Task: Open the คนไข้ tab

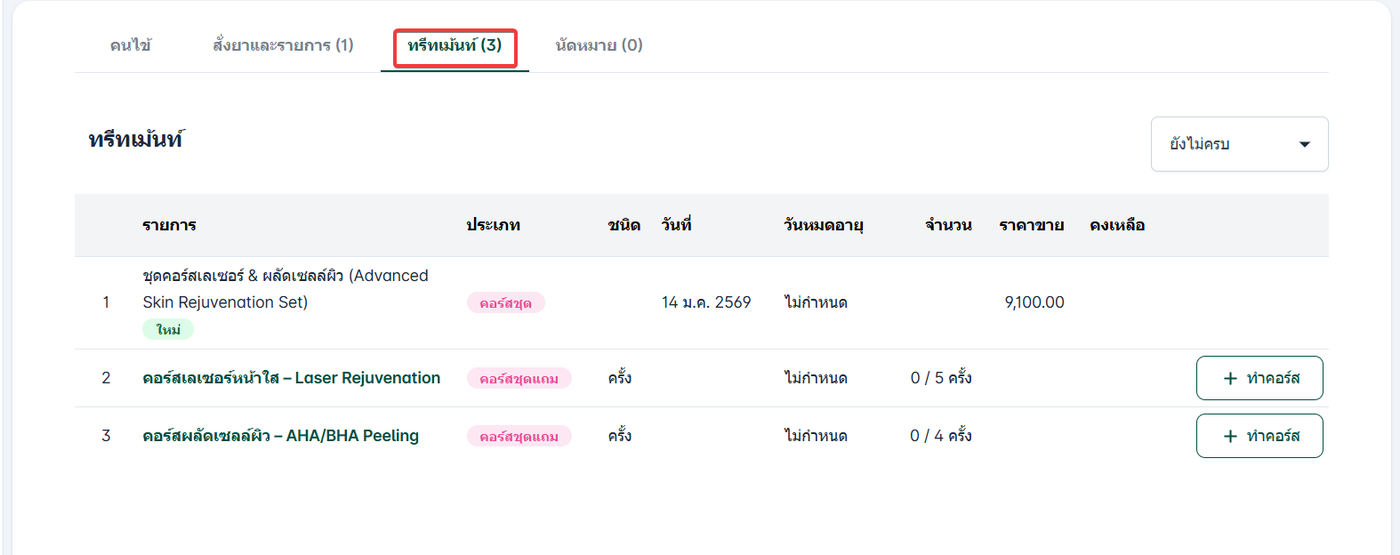Action: (x=131, y=45)
